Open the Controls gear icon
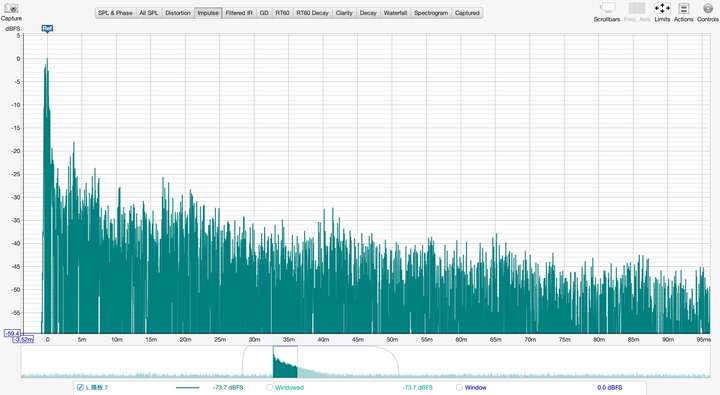The width and height of the screenshot is (720, 395). click(708, 8)
